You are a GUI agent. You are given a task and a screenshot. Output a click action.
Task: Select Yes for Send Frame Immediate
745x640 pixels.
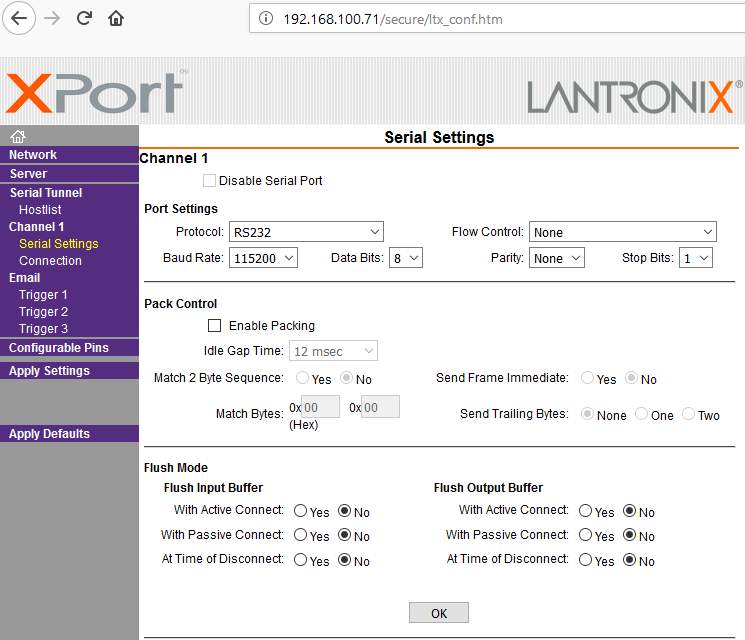click(587, 378)
